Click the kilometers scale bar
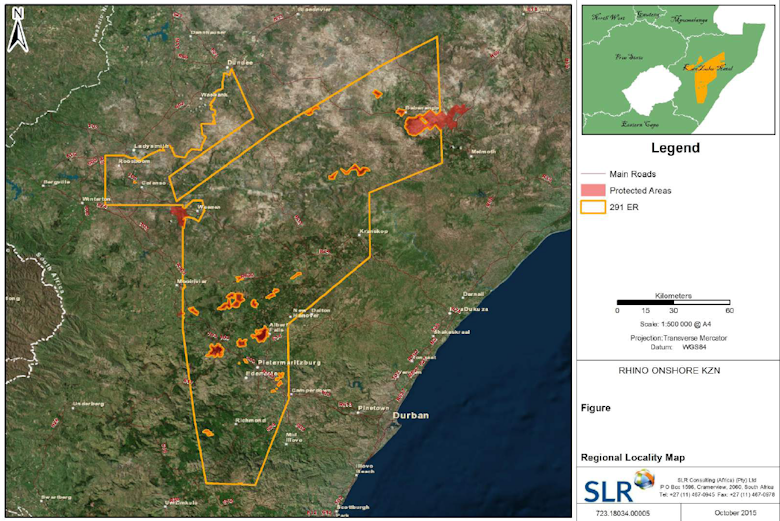This screenshot has height=521, width=780. pos(672,302)
